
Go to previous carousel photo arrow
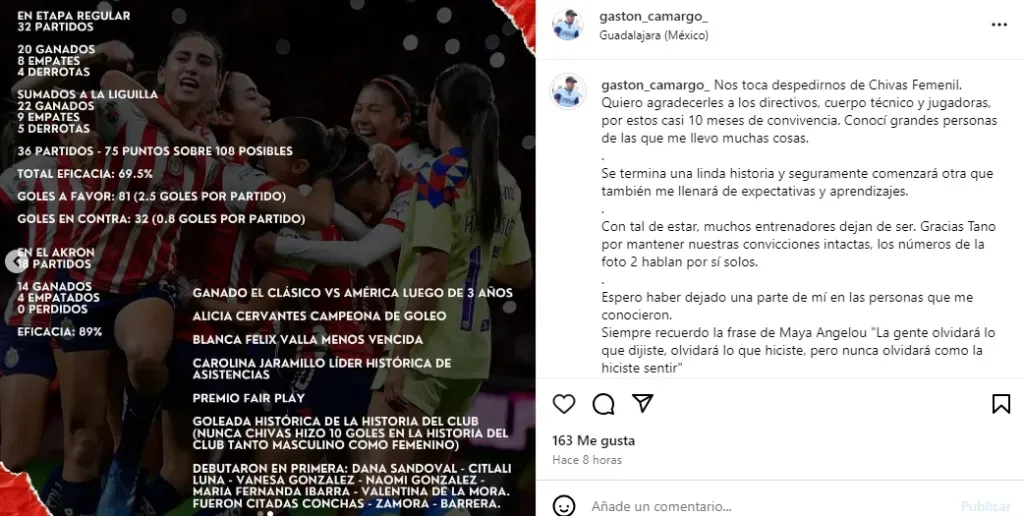(x=14, y=261)
